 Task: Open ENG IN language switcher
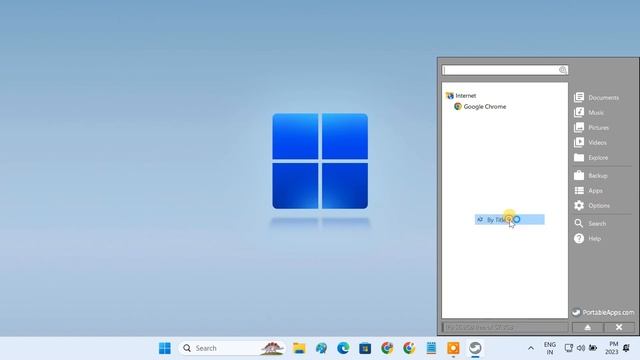point(550,348)
